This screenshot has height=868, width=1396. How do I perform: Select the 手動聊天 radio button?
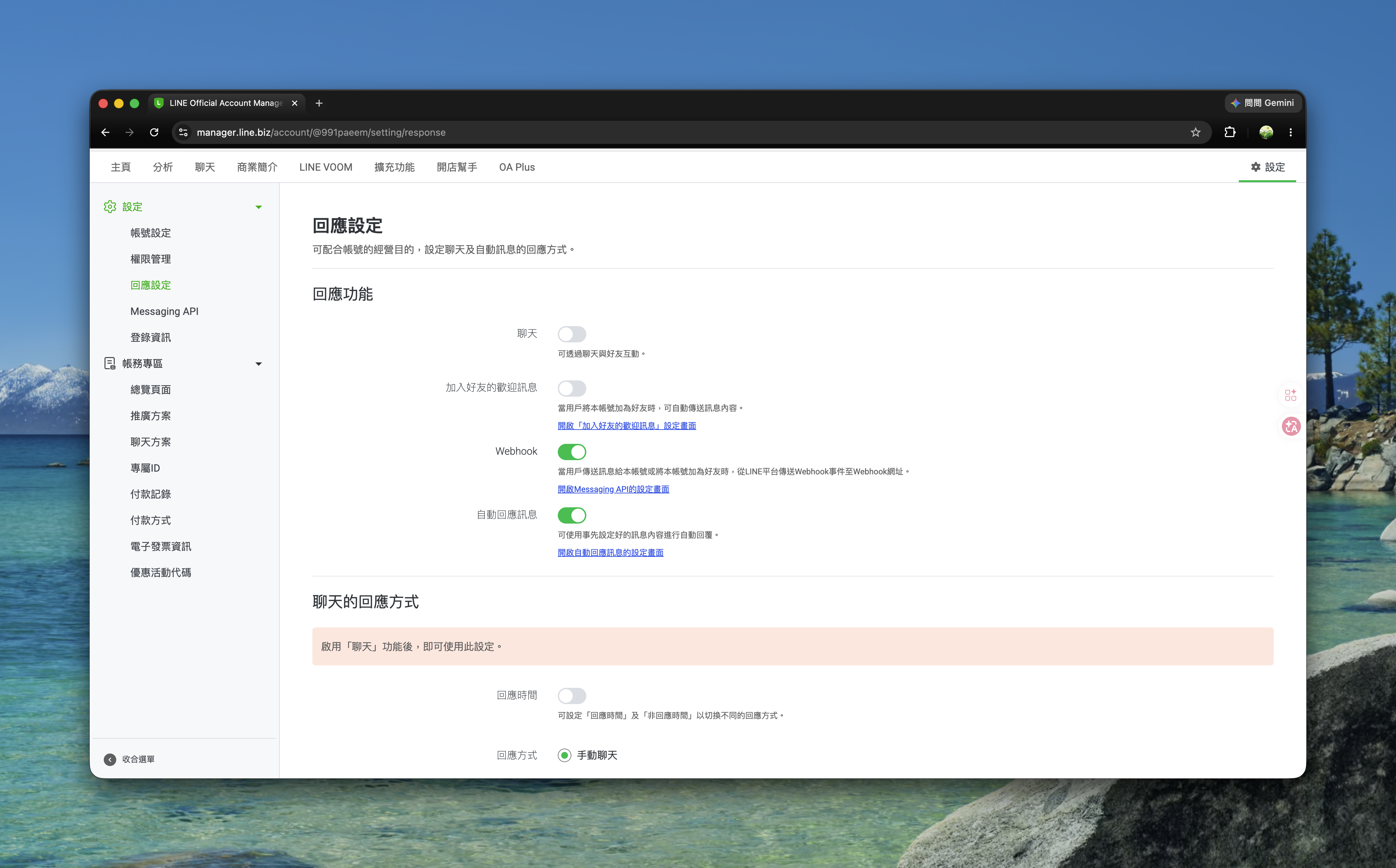pos(565,755)
